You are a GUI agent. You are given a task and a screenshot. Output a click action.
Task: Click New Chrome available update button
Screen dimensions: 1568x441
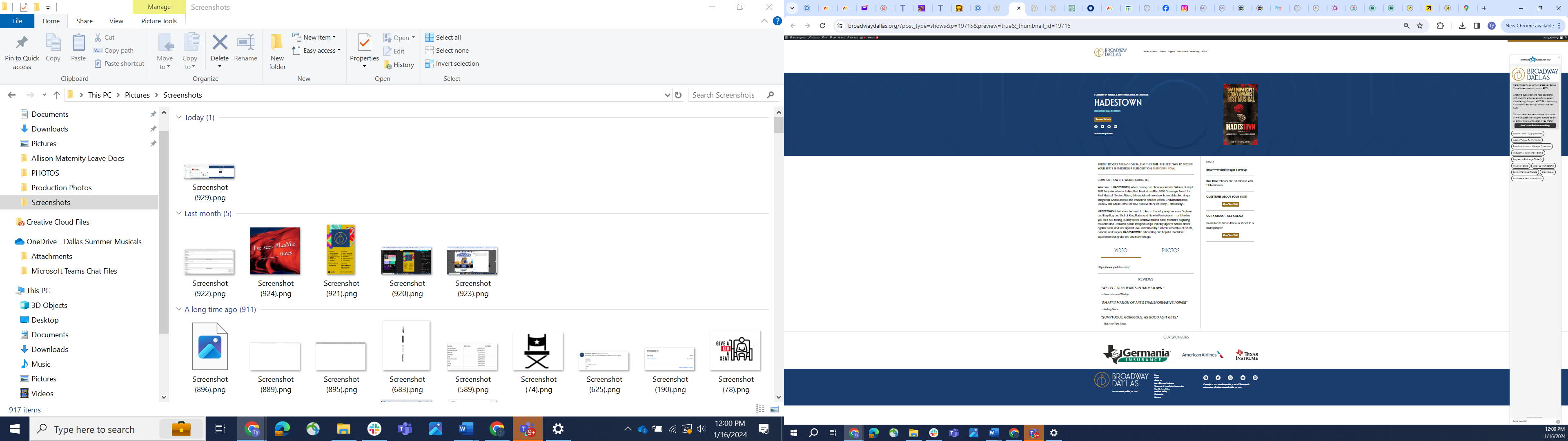tap(1533, 26)
